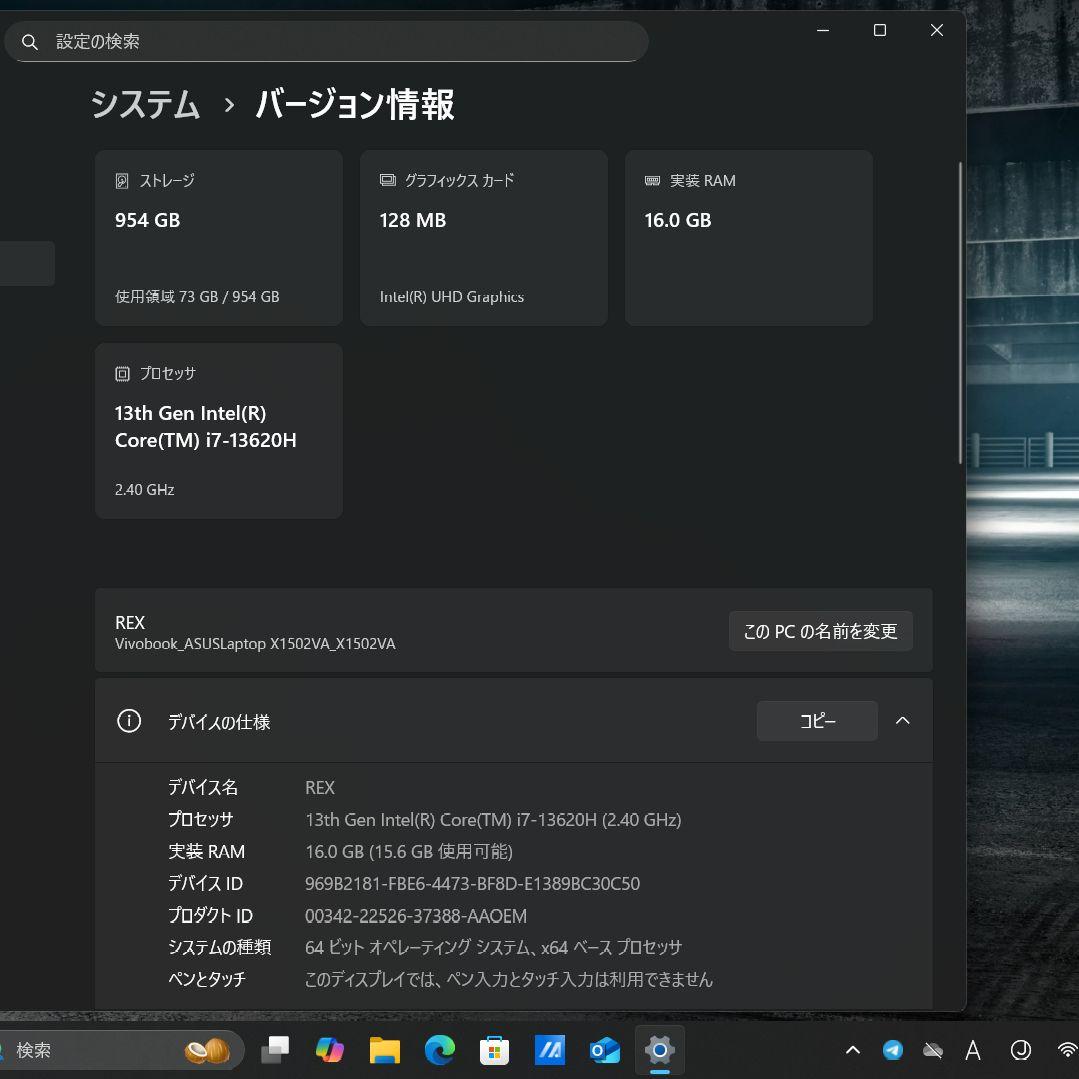Click the RAM icon on the 実装 RAM card

tap(654, 180)
